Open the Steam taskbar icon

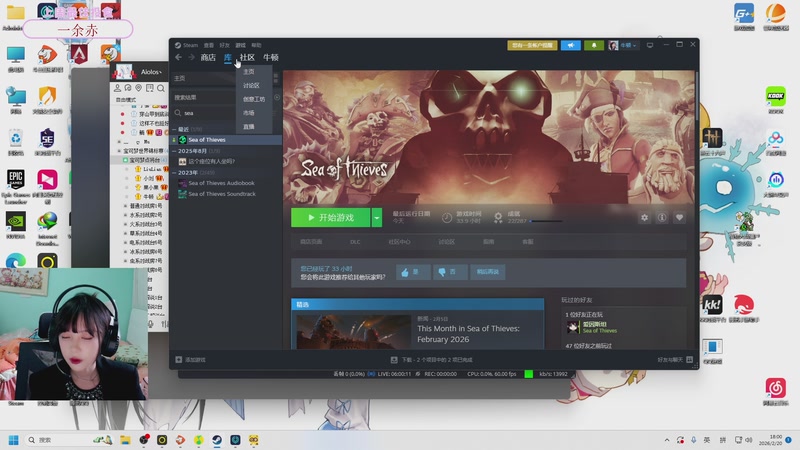point(217,440)
